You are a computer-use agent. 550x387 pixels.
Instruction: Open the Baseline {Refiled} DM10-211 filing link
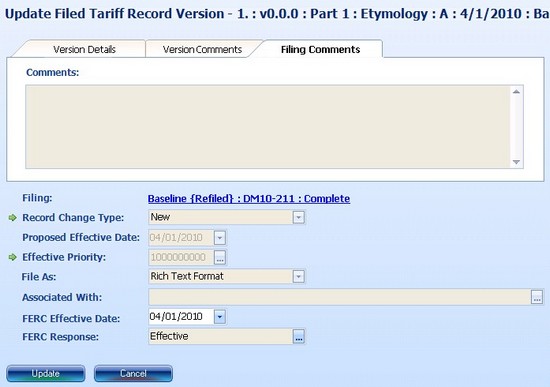249,199
